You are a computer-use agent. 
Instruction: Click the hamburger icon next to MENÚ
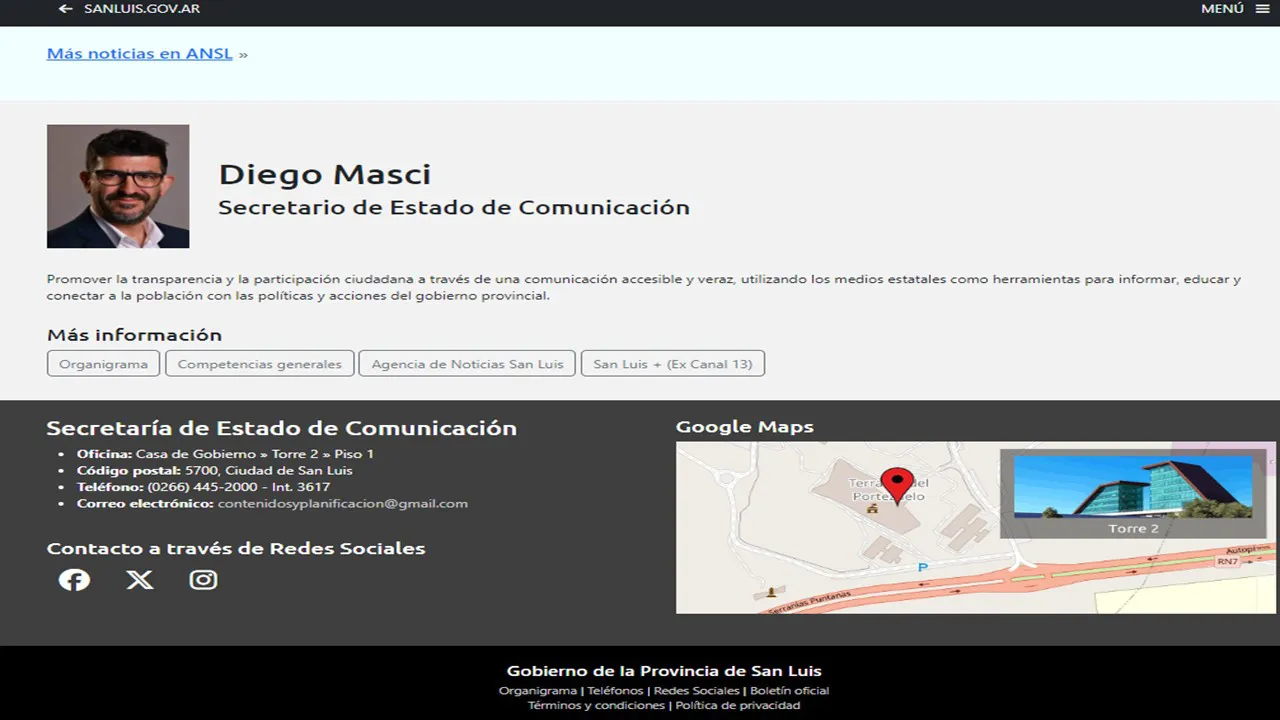(1261, 8)
